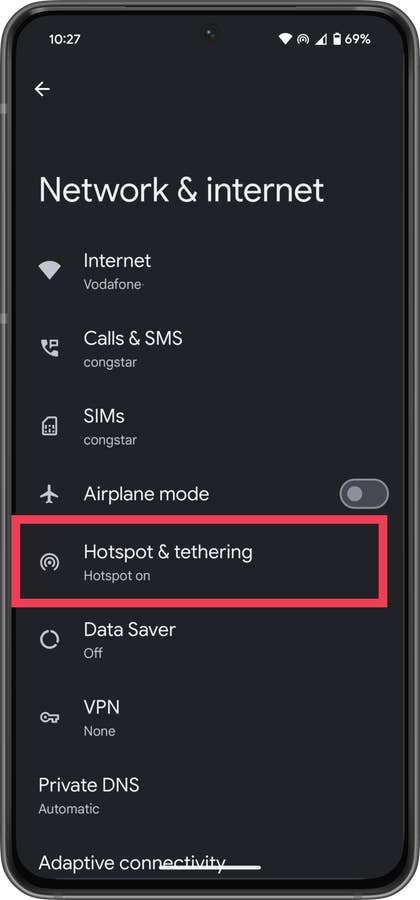Click the hotspot icon beside Hotspot & tethering
The image size is (420, 900).
[x=49, y=561]
